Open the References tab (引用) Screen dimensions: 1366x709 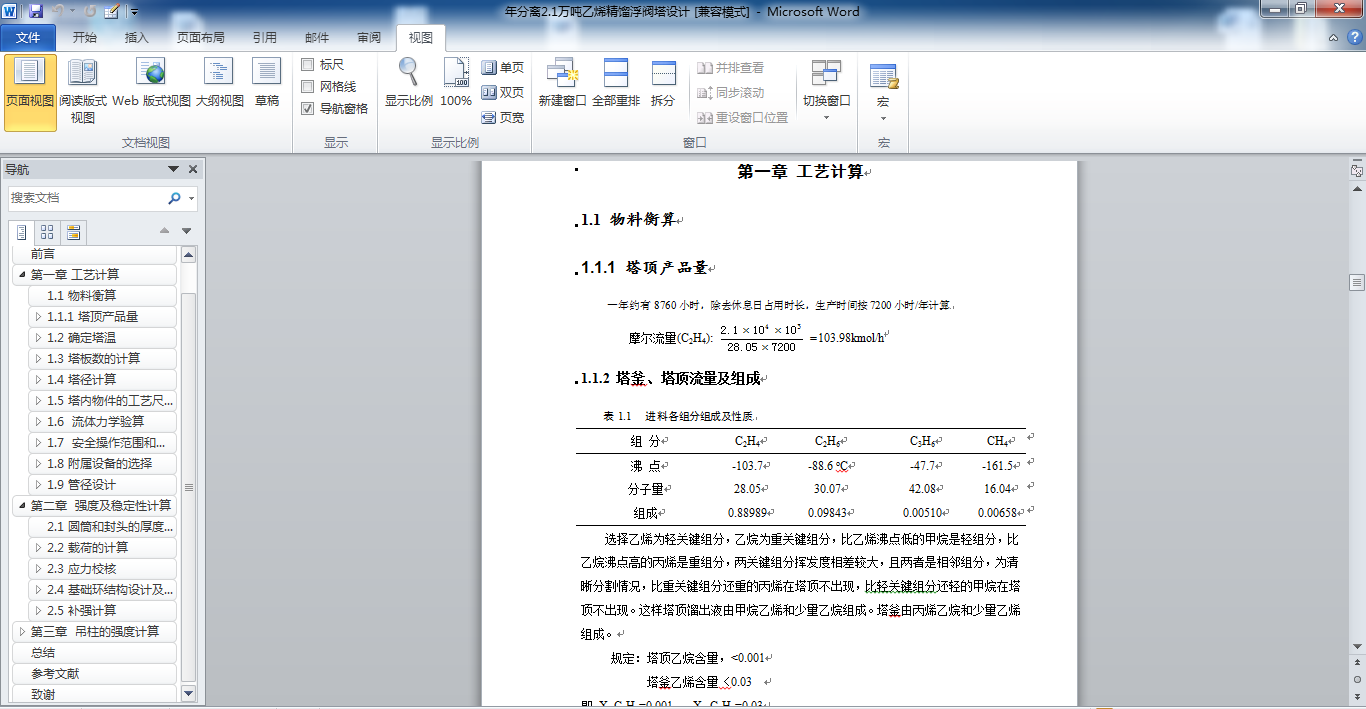pyautogui.click(x=264, y=38)
